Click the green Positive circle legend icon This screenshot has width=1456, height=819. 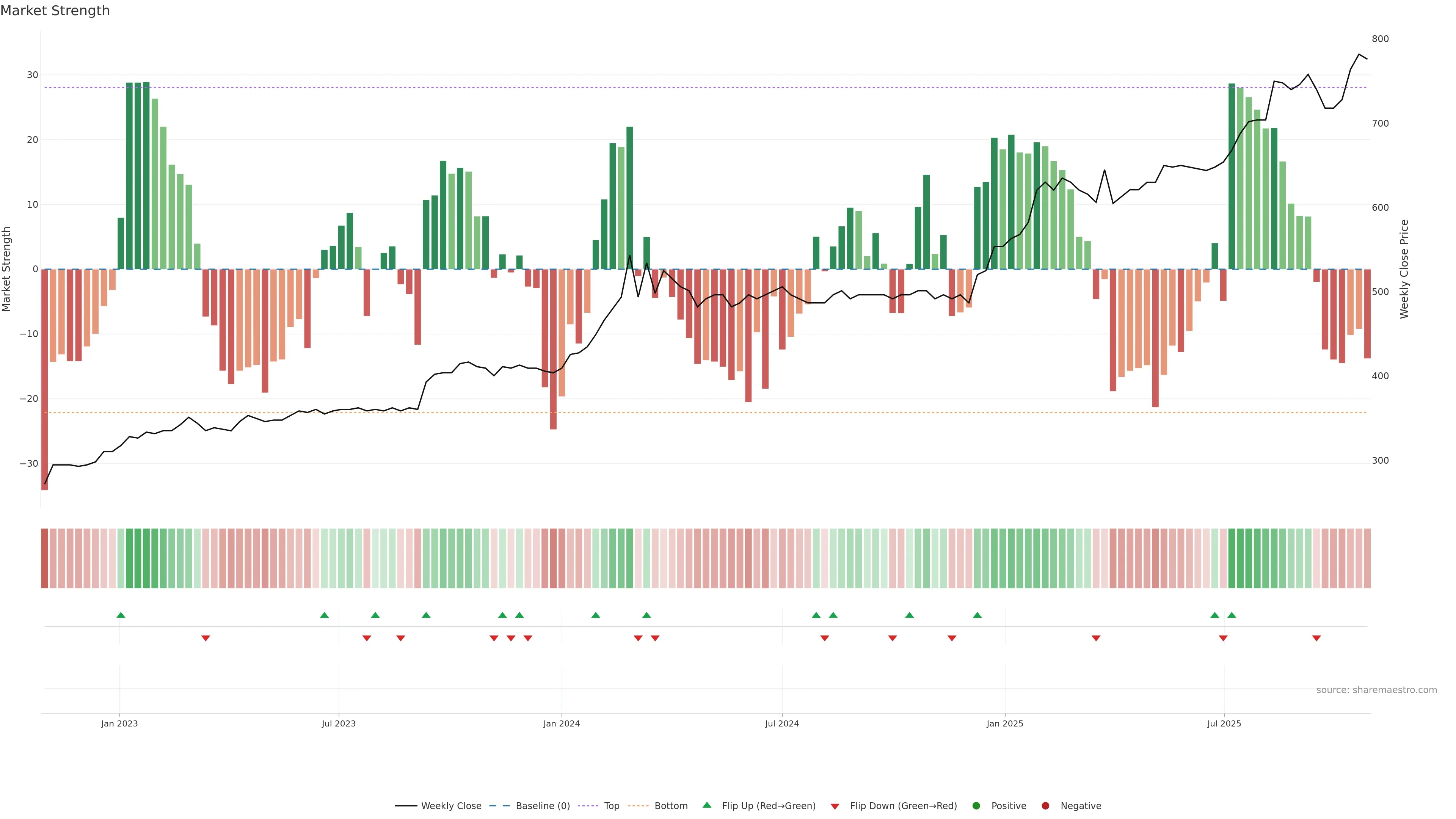(976, 805)
